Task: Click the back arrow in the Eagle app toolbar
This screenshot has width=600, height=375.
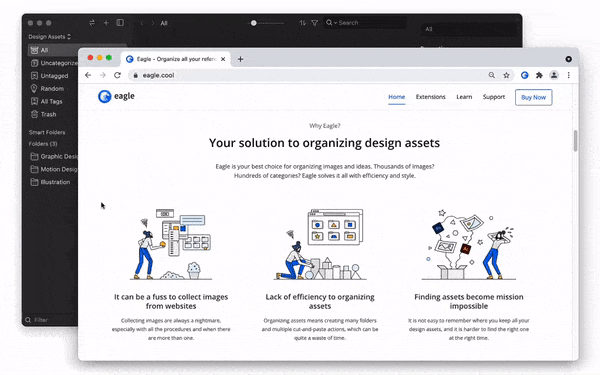Action: pos(142,23)
